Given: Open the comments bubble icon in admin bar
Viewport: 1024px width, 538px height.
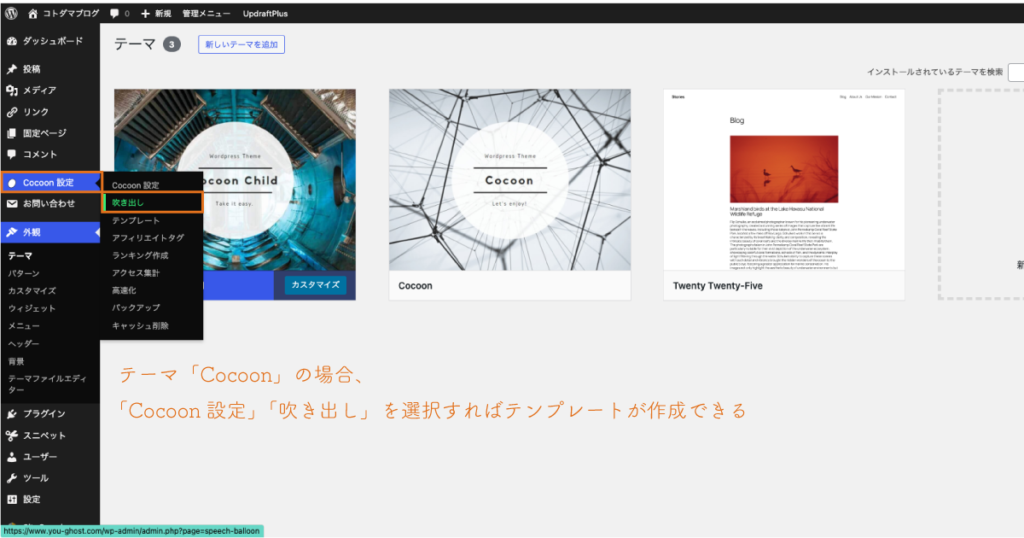Looking at the screenshot, I should pos(114,14).
